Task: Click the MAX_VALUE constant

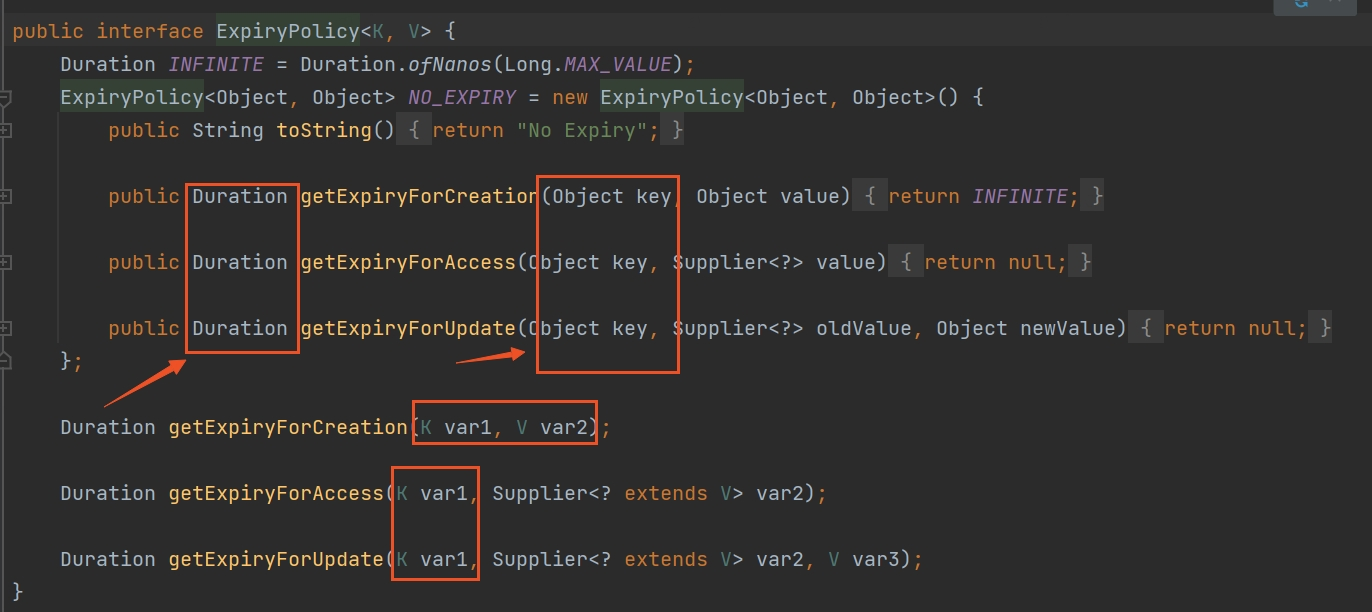Action: tap(618, 65)
